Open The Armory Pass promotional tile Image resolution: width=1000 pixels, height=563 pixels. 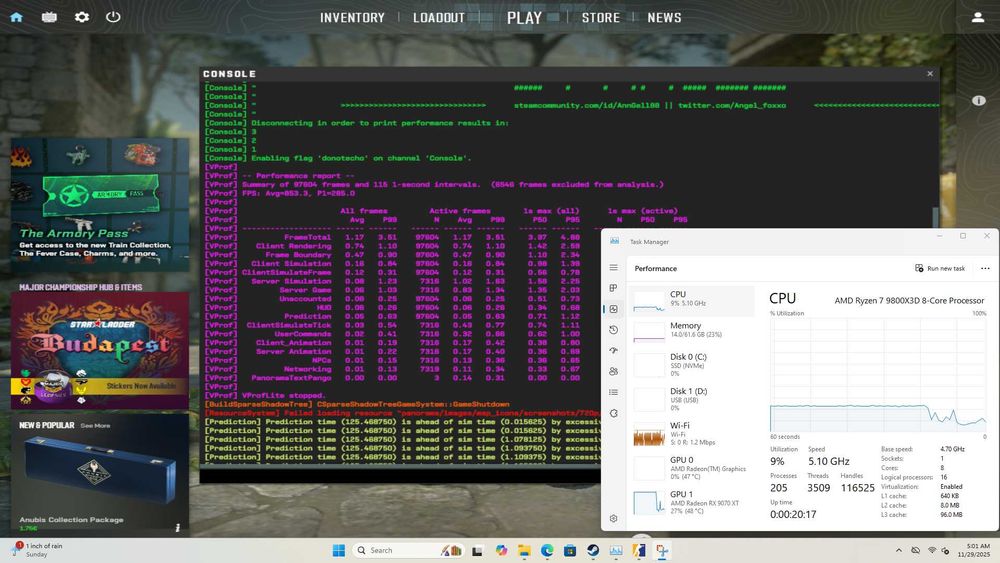[100, 205]
